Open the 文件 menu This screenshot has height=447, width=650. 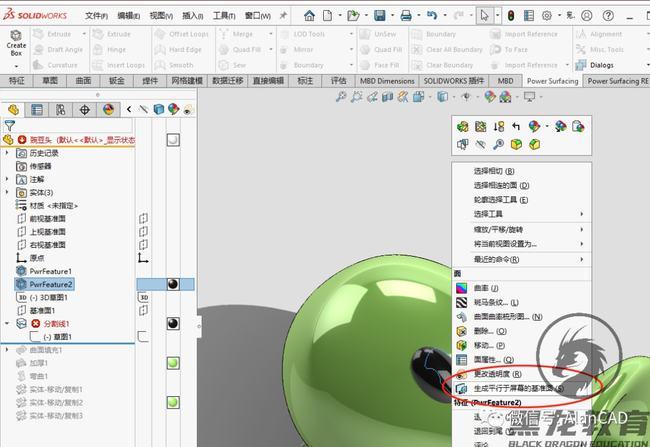(x=96, y=16)
